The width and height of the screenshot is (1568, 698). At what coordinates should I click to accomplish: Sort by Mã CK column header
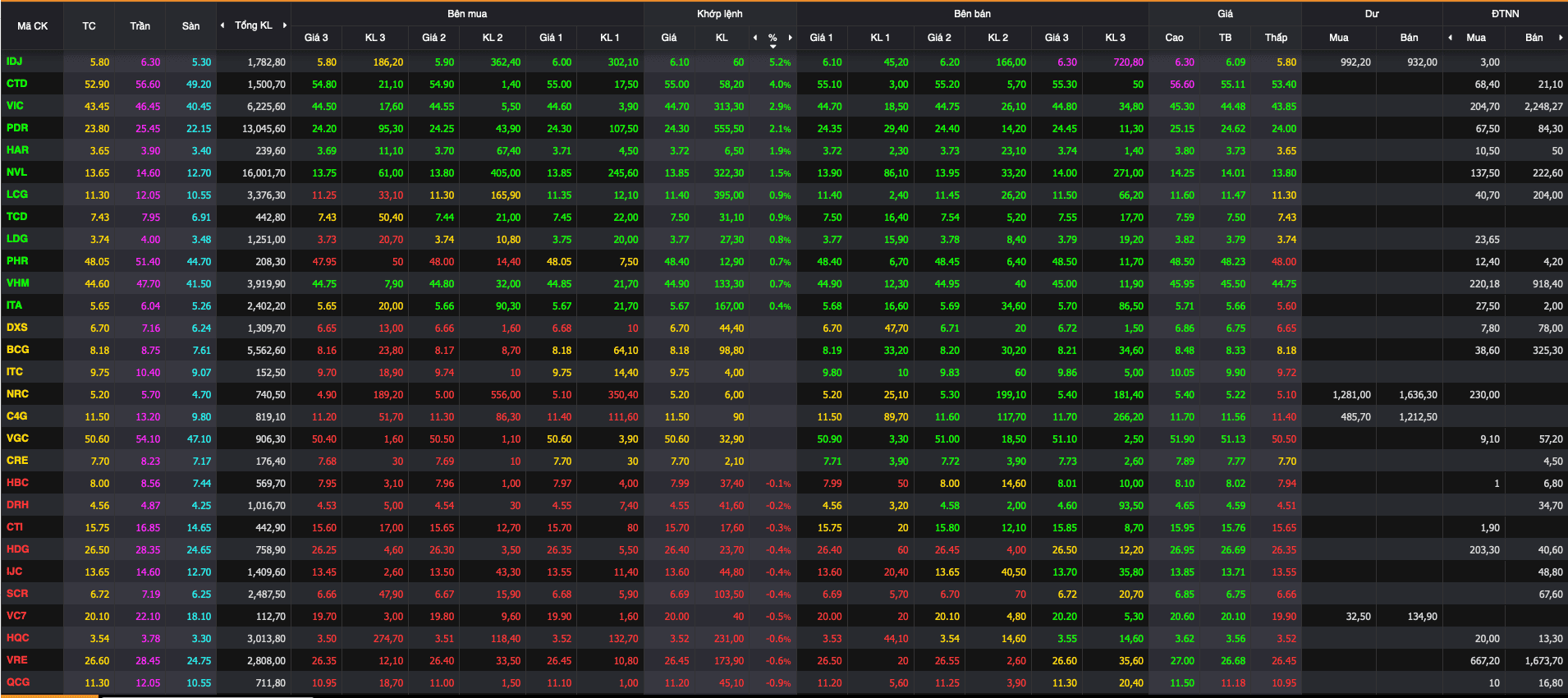(x=33, y=26)
